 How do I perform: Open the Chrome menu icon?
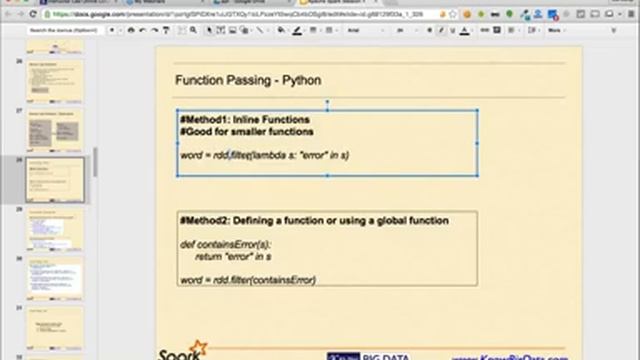[x=631, y=14]
